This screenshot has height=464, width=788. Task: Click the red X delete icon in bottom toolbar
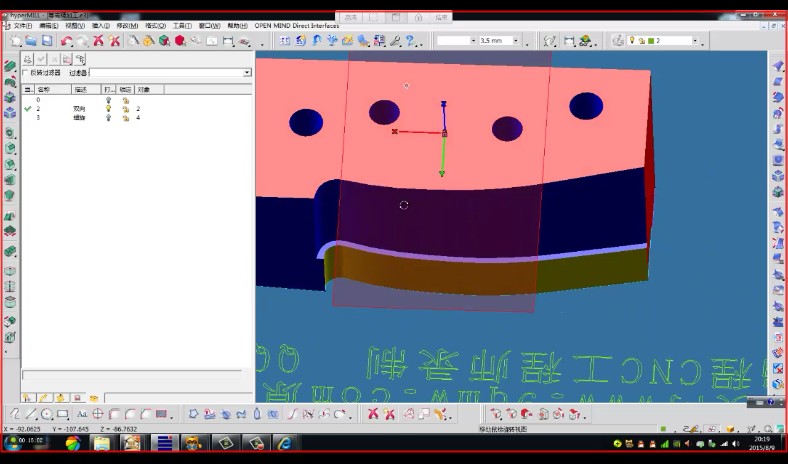tap(373, 414)
